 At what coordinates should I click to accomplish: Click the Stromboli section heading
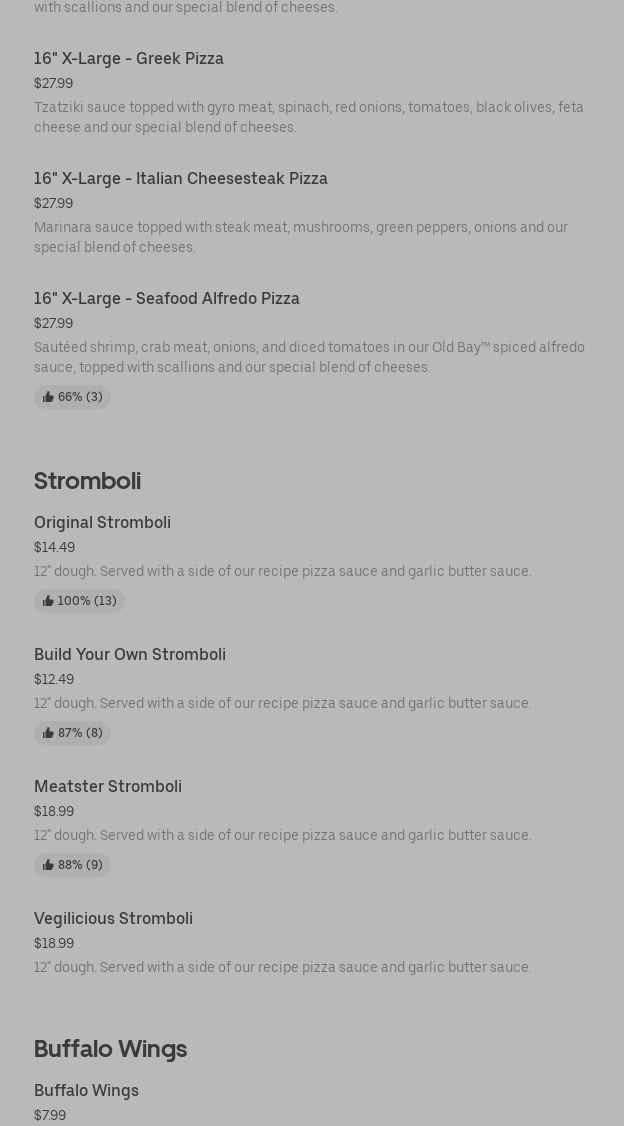pos(87,480)
